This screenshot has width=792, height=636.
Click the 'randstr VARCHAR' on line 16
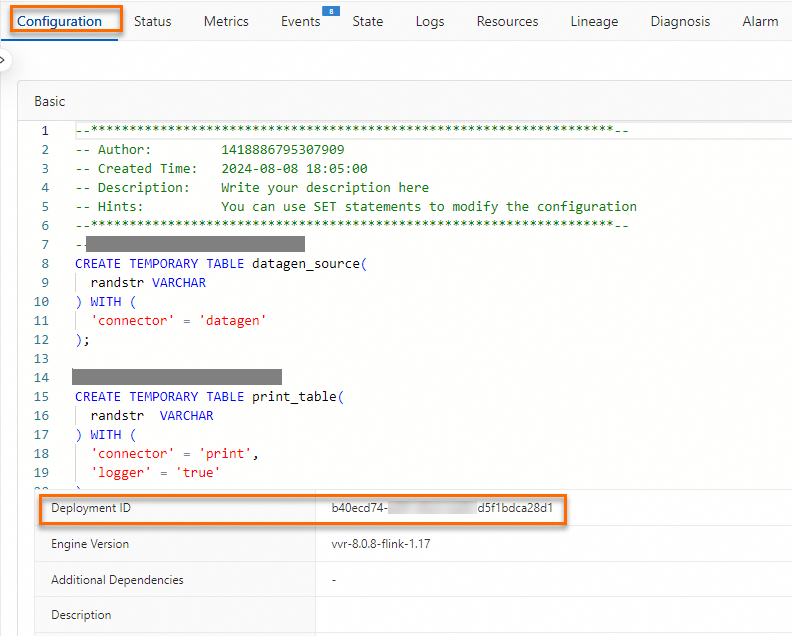(152, 416)
